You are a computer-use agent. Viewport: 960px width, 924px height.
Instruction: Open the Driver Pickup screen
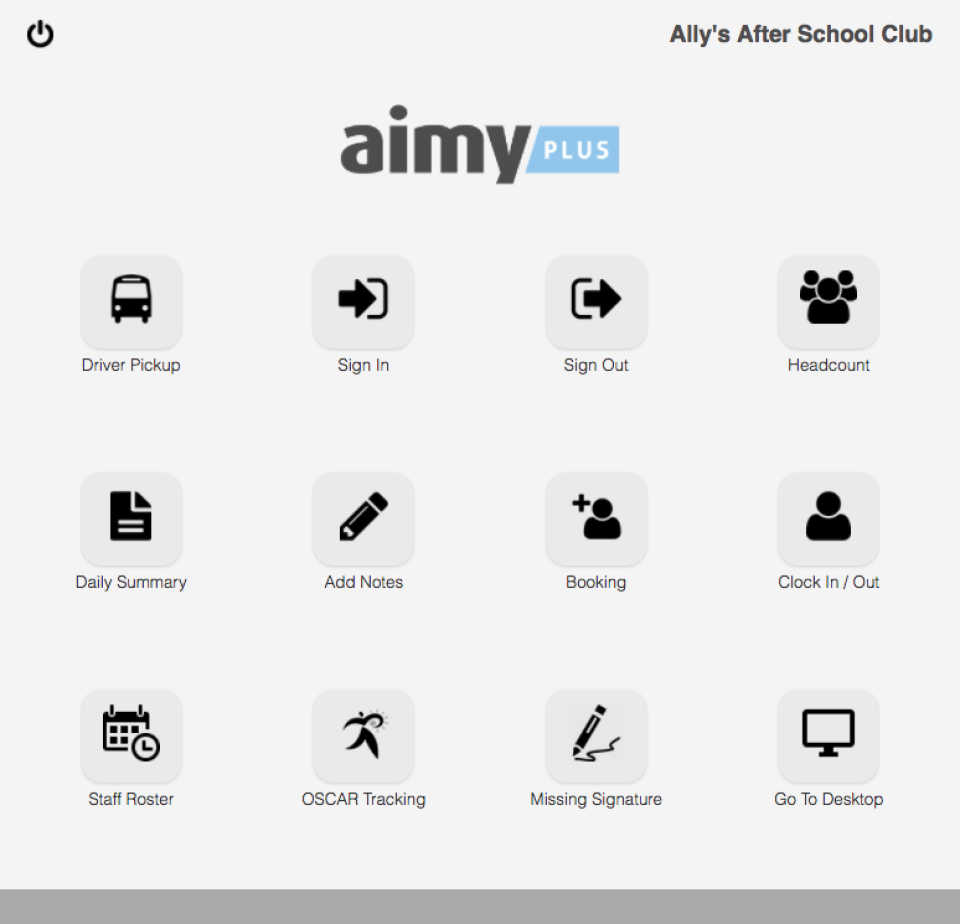[x=131, y=302]
